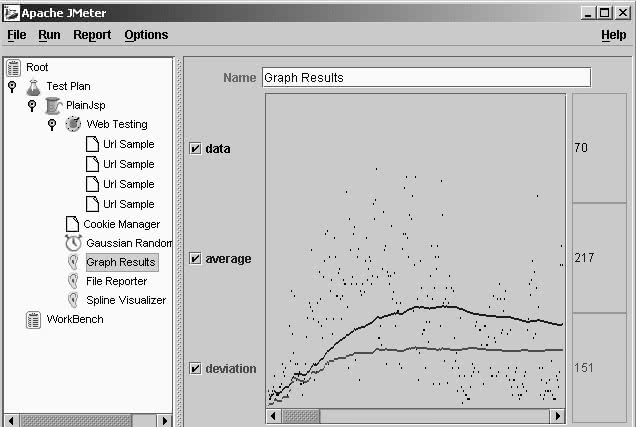Click the tree panel scrollbar left arrow
This screenshot has width=636, height=427.
click(x=11, y=421)
